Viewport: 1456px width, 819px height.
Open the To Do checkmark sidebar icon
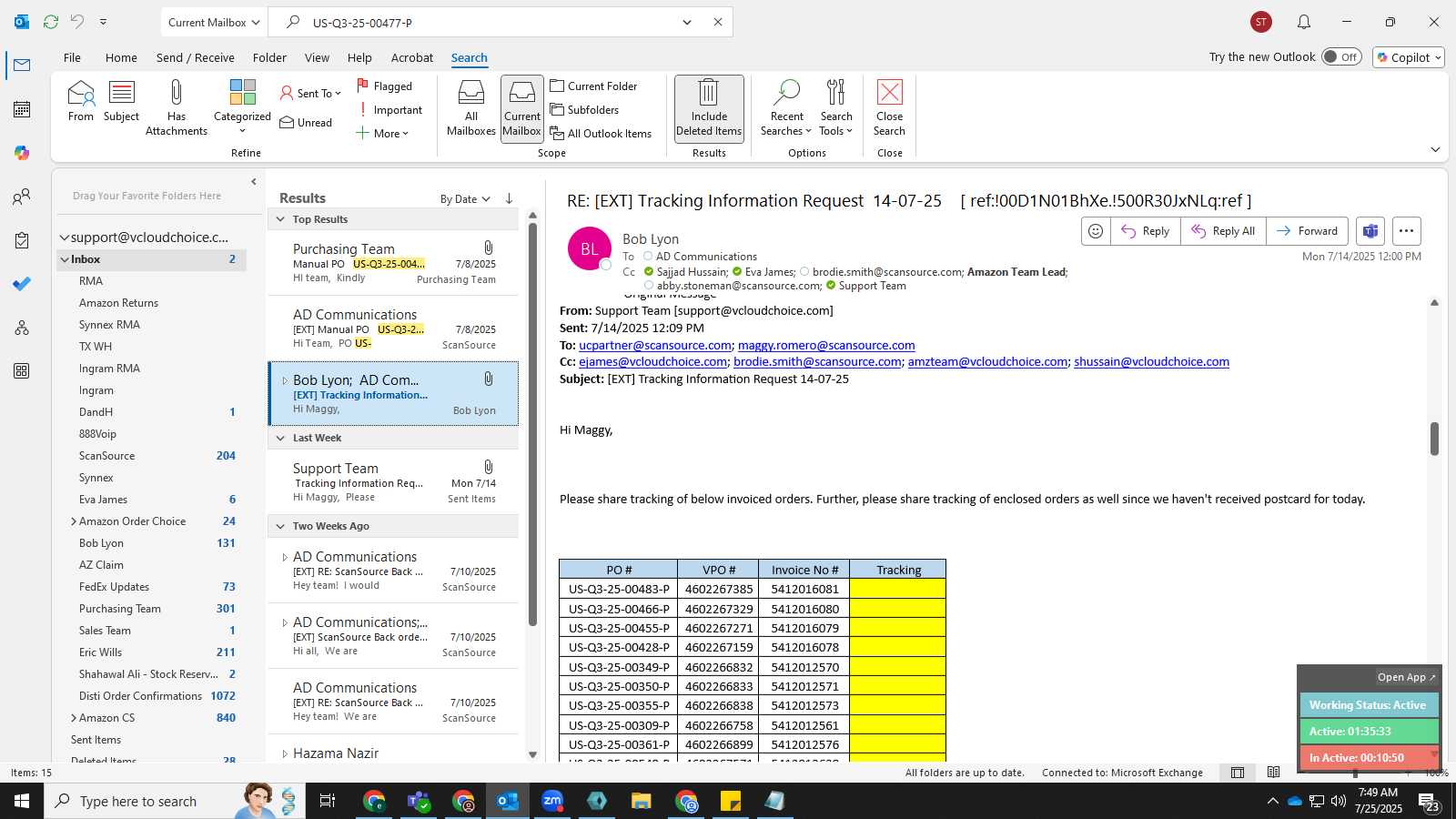[22, 284]
